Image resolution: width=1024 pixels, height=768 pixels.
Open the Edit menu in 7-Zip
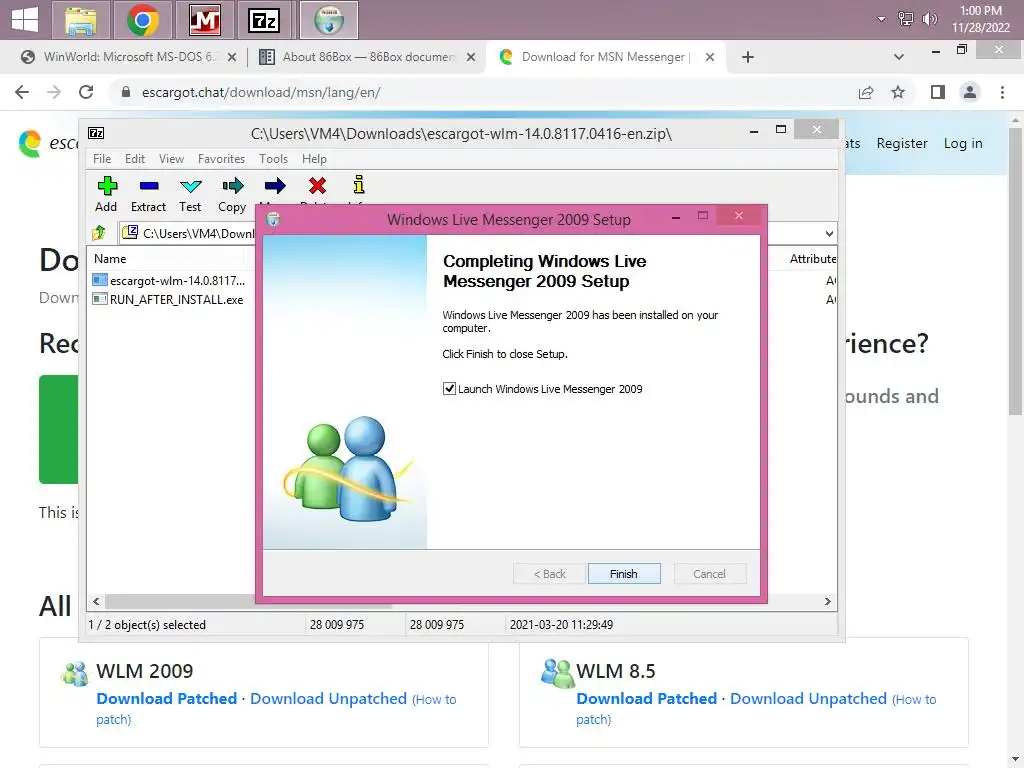click(135, 159)
